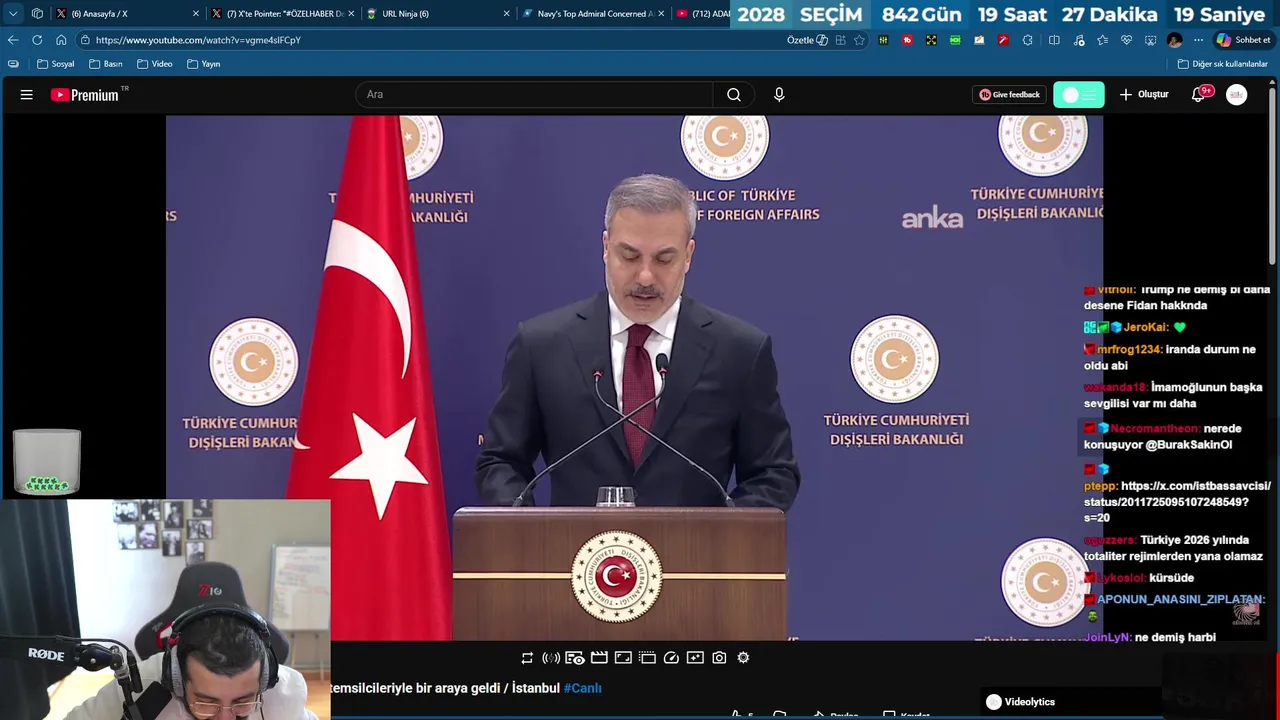Open browser essentials heart icon
This screenshot has height=720, width=1280.
1126,40
